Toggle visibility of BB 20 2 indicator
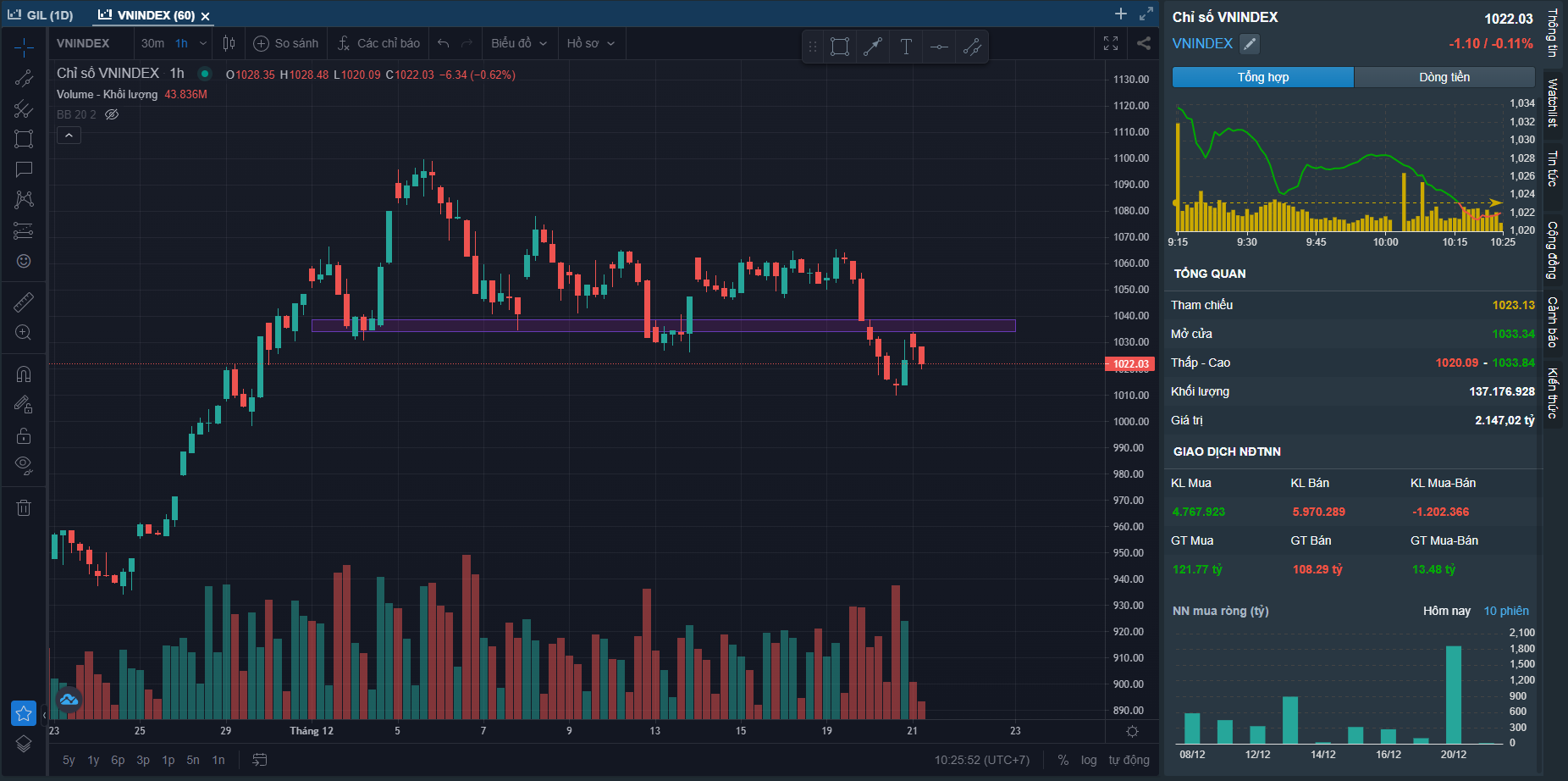This screenshot has width=1568, height=781. click(112, 114)
